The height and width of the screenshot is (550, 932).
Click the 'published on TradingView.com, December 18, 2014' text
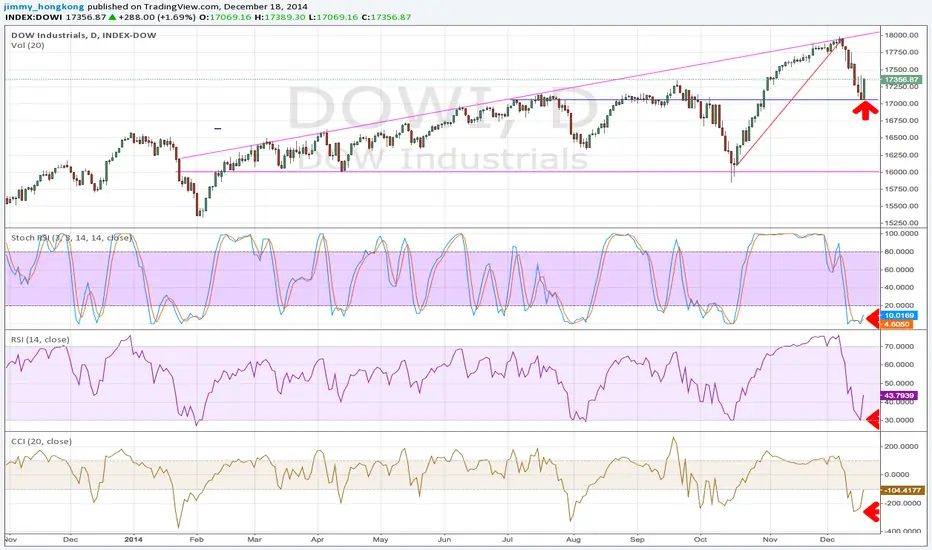(197, 7)
